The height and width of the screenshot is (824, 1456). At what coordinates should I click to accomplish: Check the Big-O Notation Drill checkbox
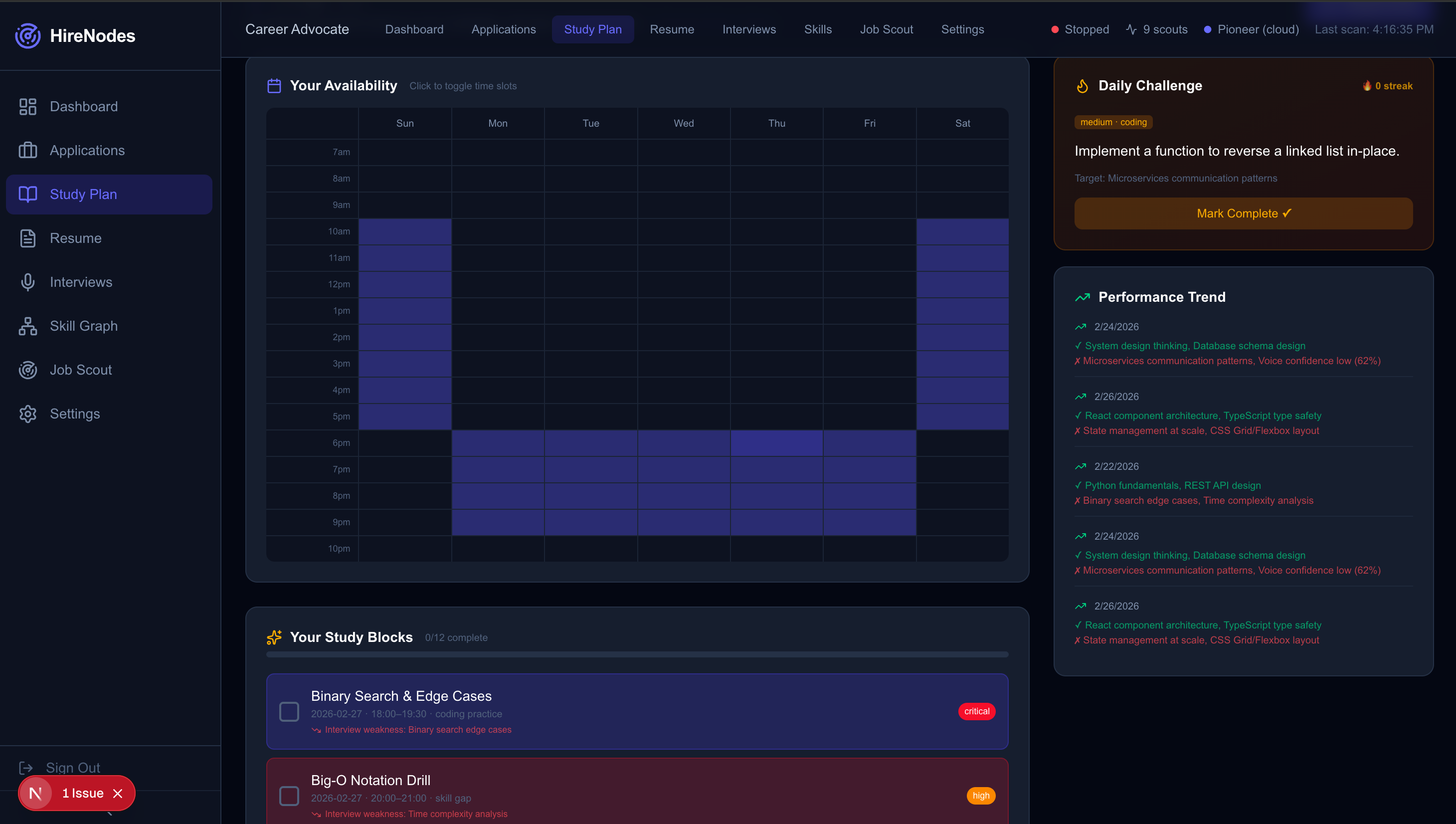click(289, 796)
